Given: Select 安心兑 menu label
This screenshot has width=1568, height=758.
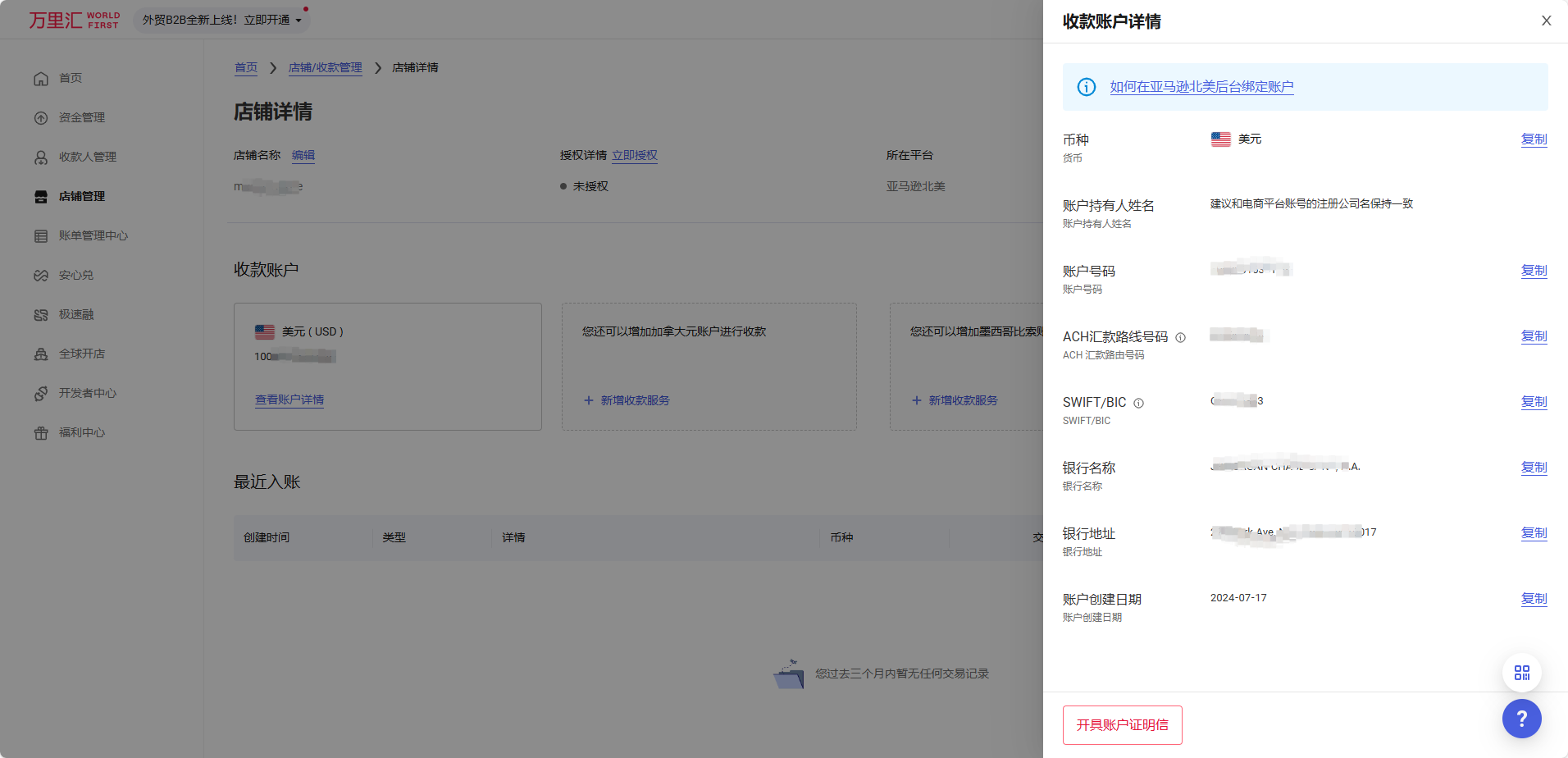Looking at the screenshot, I should 76,275.
